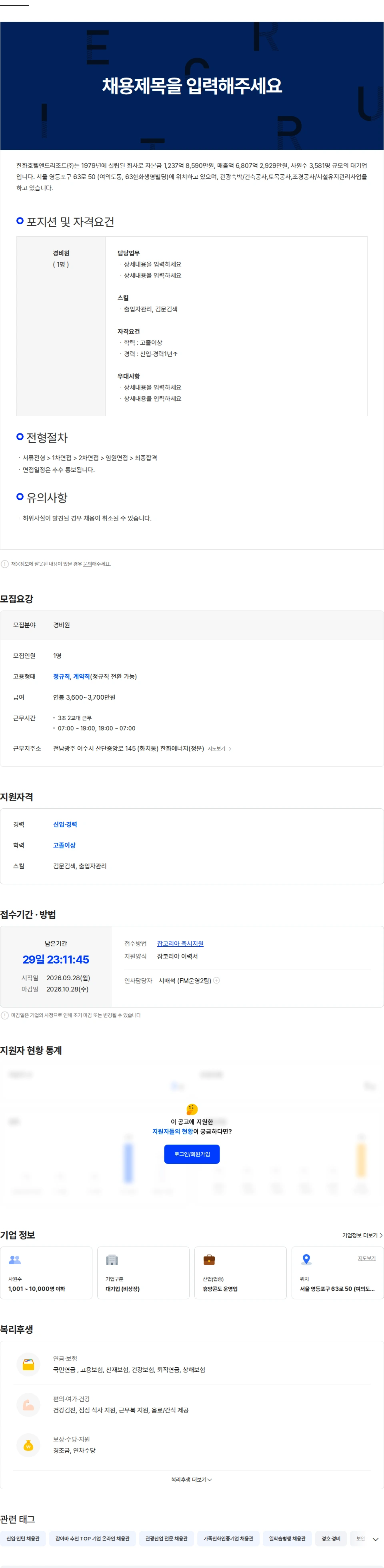Click the 채용제목을 입력해주세요 banner title

[x=192, y=86]
